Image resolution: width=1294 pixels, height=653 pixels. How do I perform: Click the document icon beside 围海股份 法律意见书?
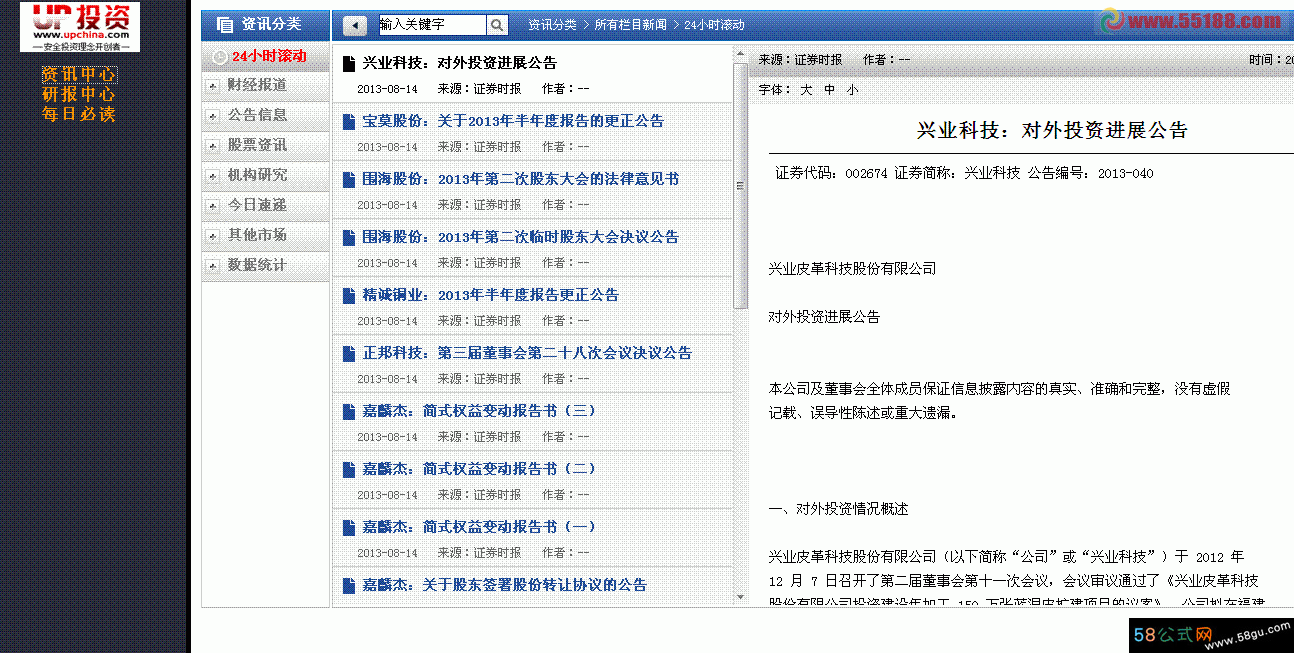click(349, 180)
